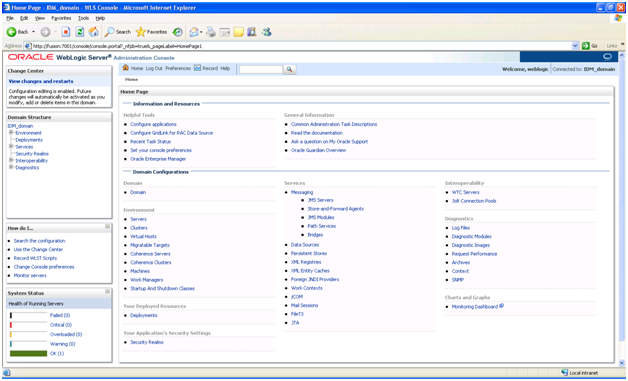628x381 pixels.
Task: Open the Edit menu
Action: pos(24,18)
